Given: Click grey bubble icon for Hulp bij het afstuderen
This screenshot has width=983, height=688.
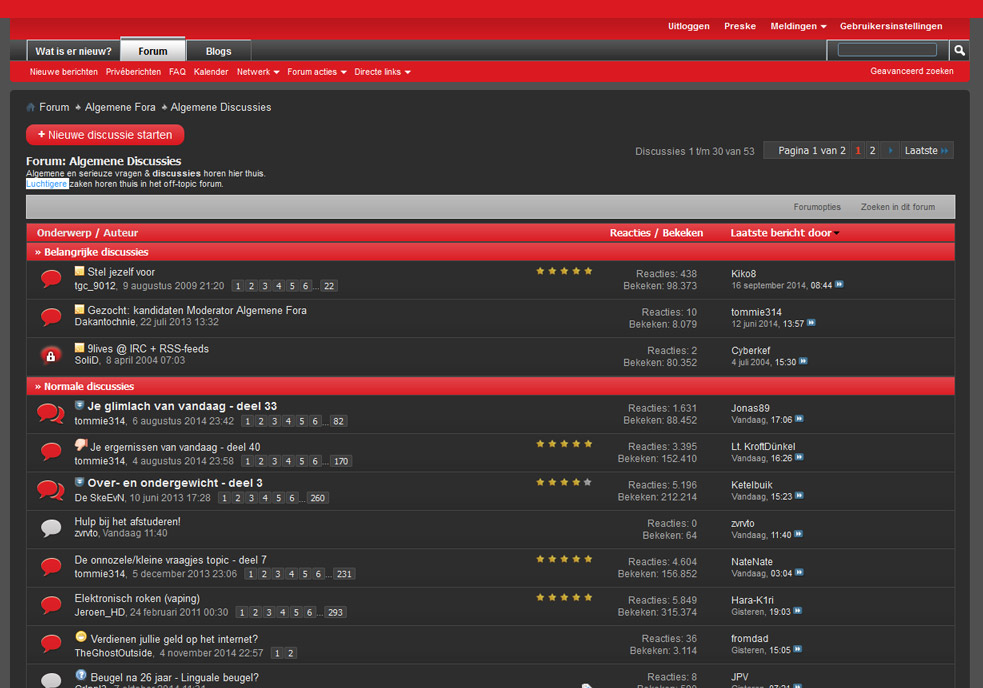Looking at the screenshot, I should (x=51, y=528).
